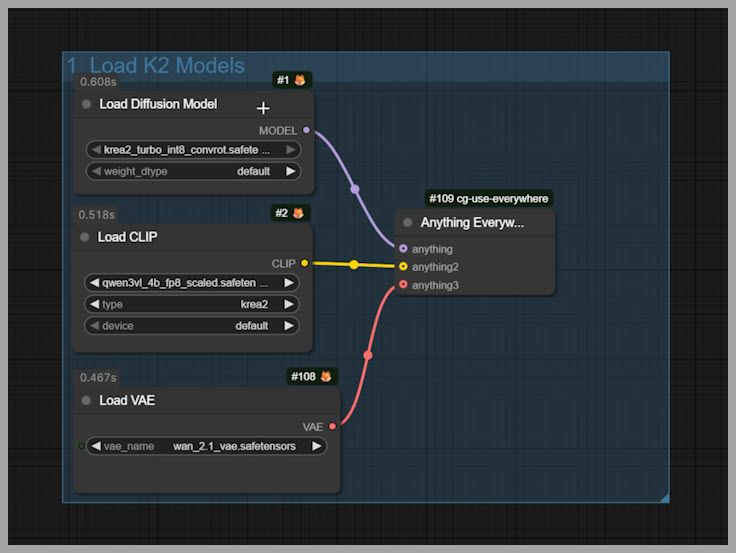The width and height of the screenshot is (736, 553).
Task: Collapse the Load Diffusion Model node via its gray dot
Action: point(86,104)
